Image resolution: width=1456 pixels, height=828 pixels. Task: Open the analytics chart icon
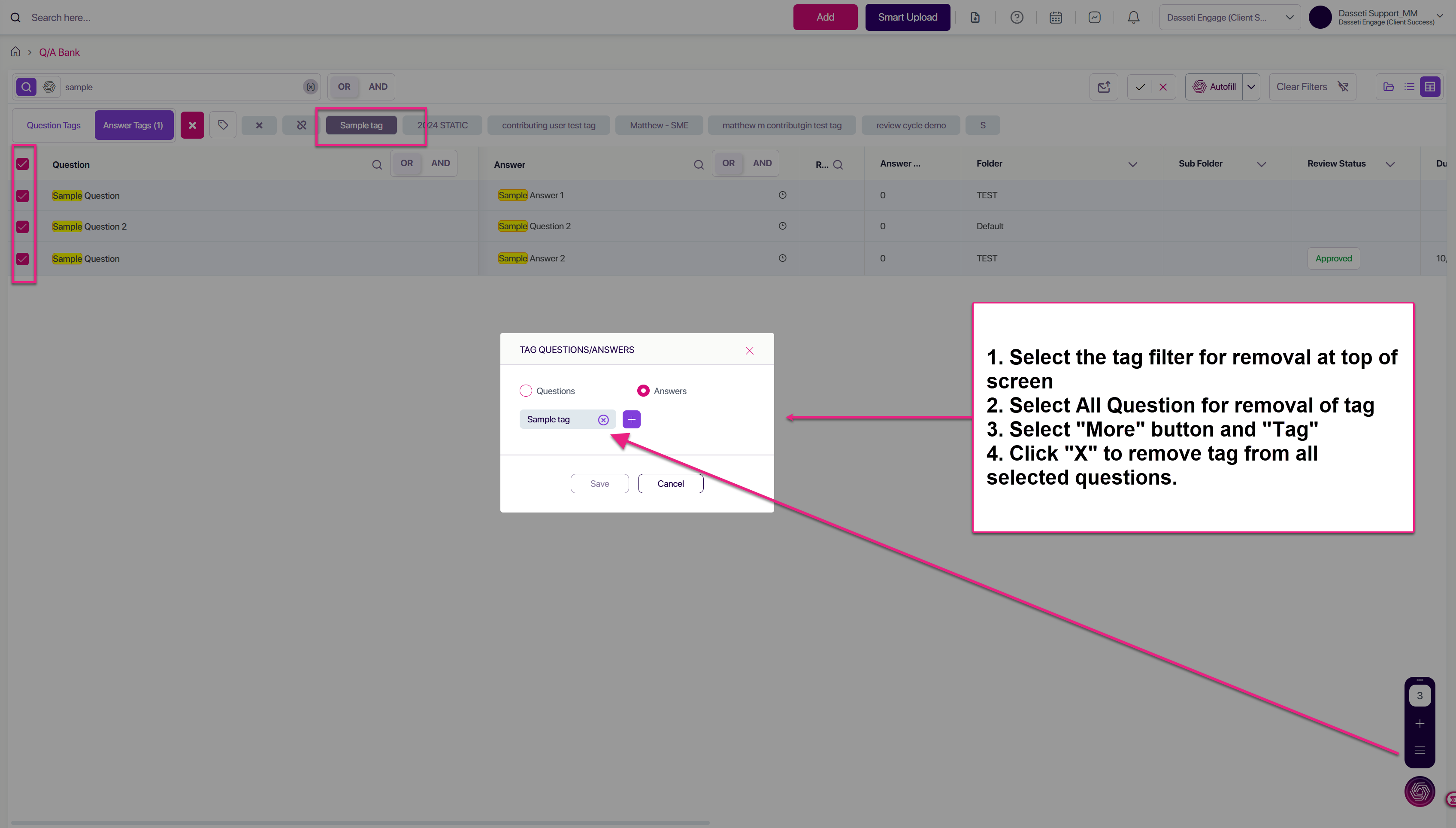pyautogui.click(x=1094, y=18)
